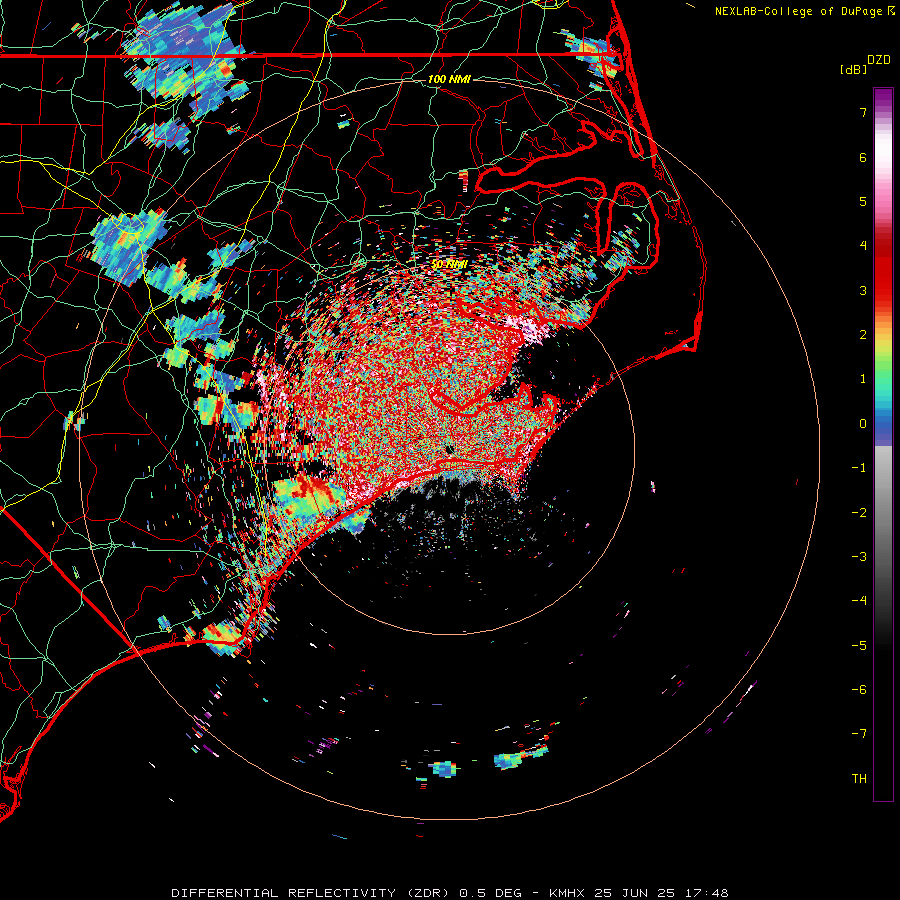Click the -7 dB scale value
Screen dimensions: 900x900
[x=859, y=734]
